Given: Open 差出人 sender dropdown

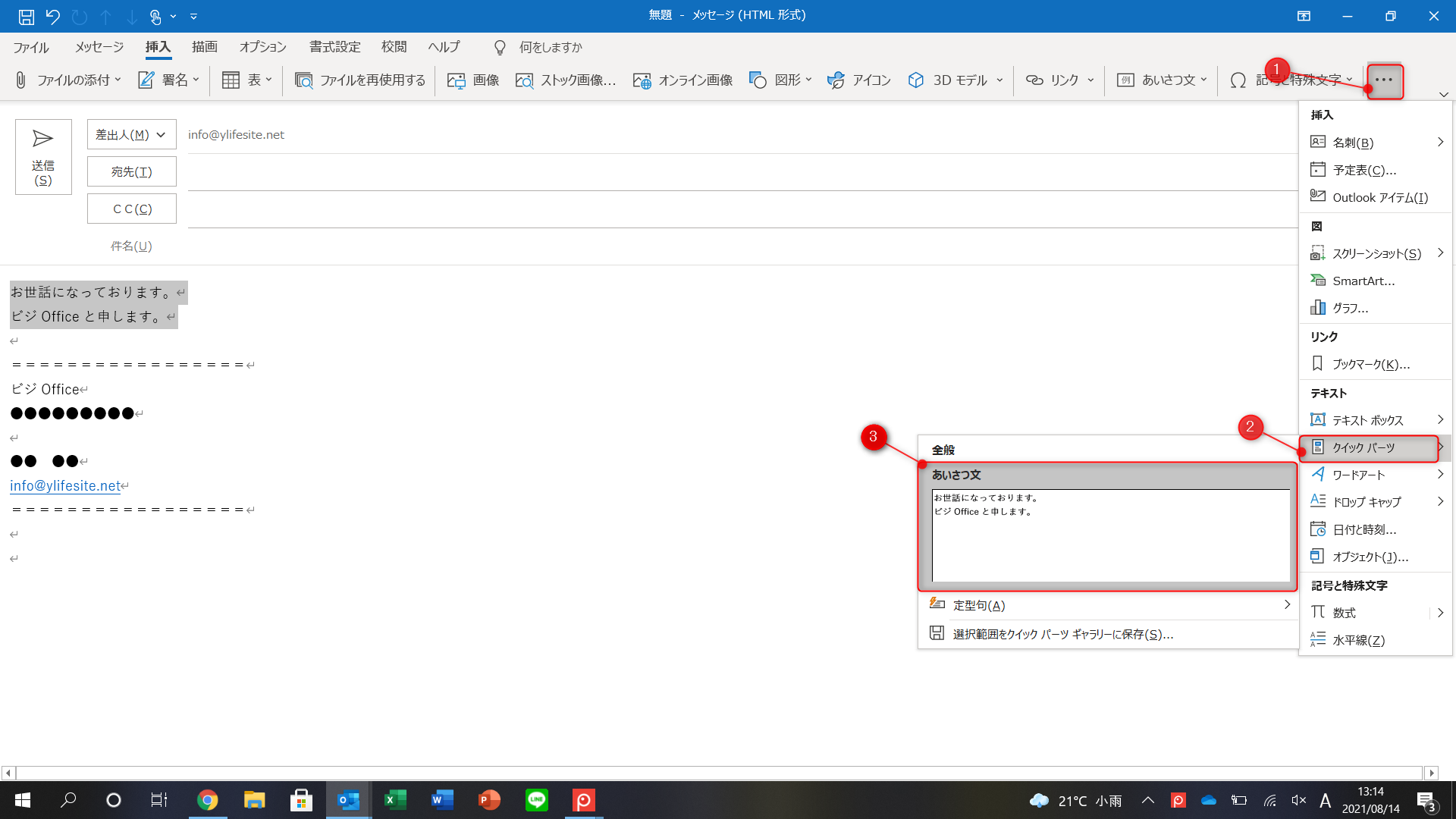Looking at the screenshot, I should (x=131, y=134).
